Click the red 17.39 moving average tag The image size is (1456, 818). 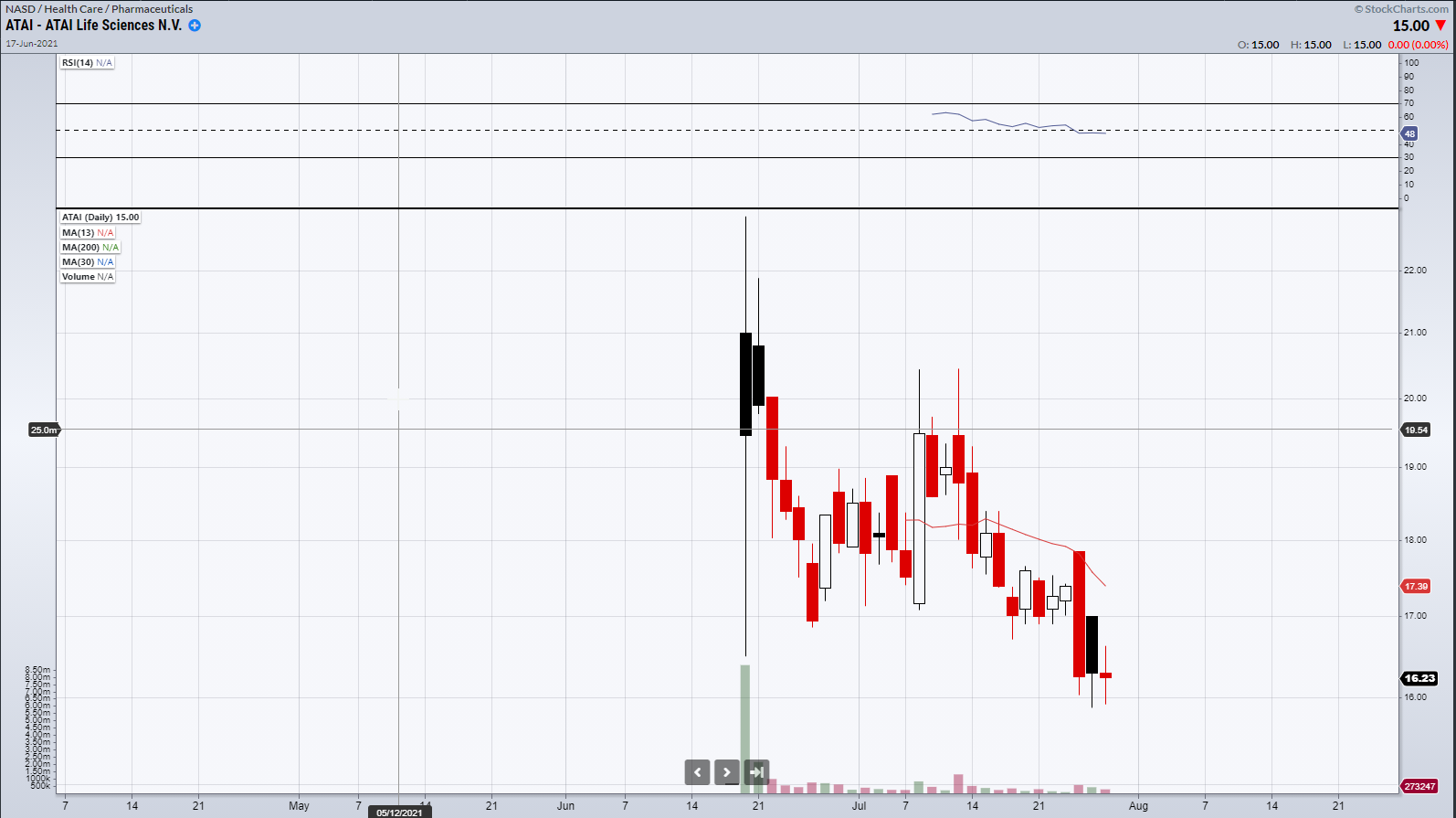[1416, 586]
